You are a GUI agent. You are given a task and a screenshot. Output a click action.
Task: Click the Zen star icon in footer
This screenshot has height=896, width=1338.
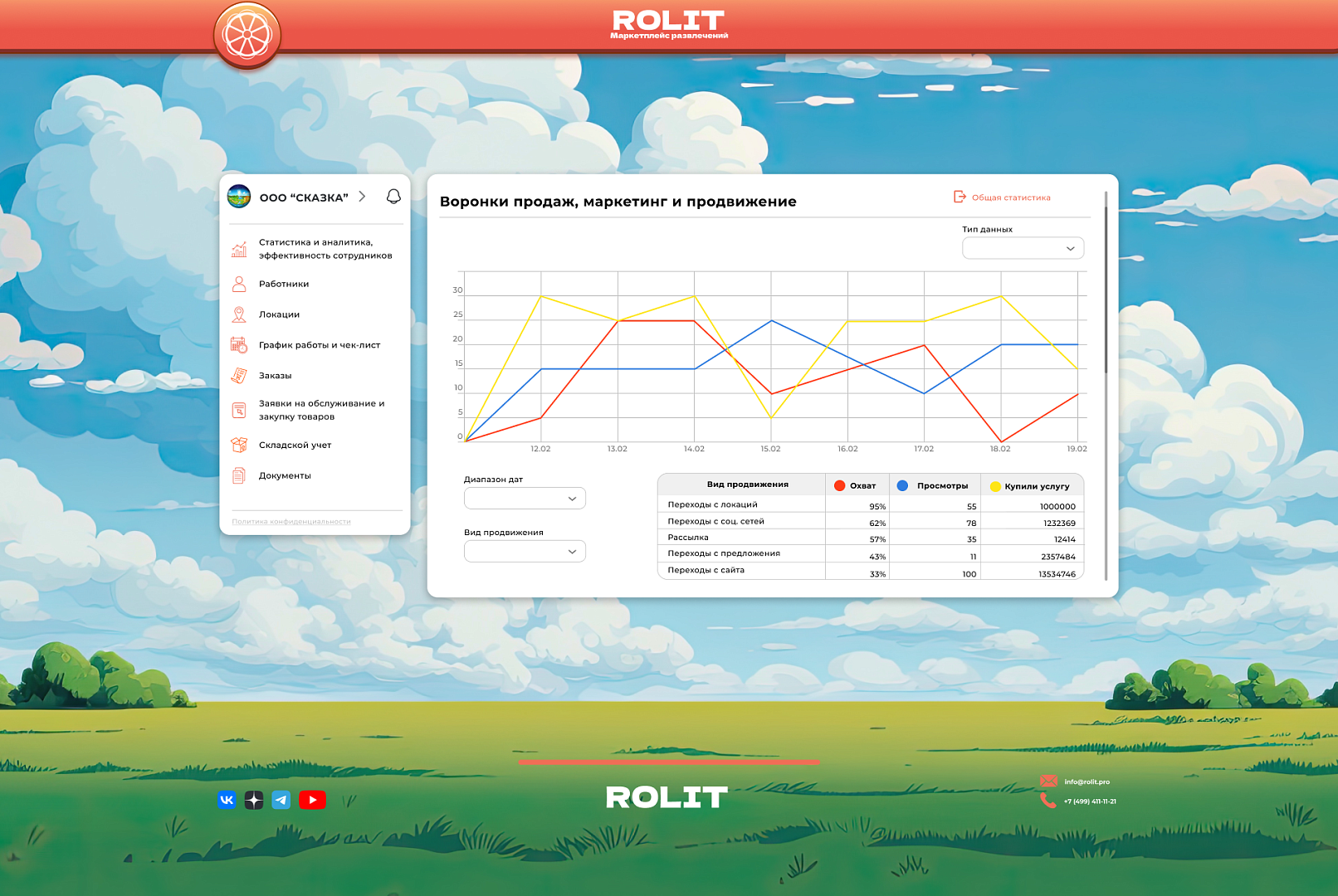(x=254, y=800)
